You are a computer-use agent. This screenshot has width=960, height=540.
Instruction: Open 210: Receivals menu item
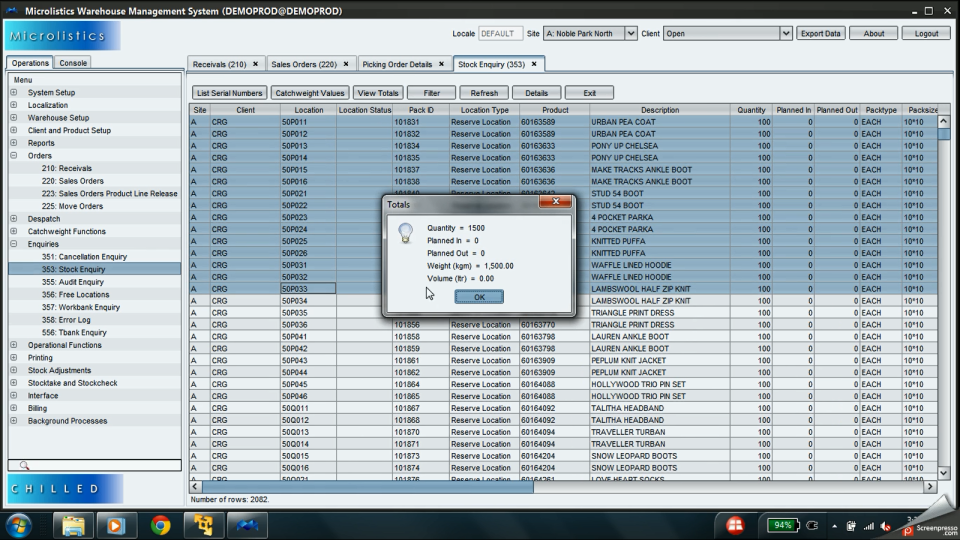coord(67,168)
